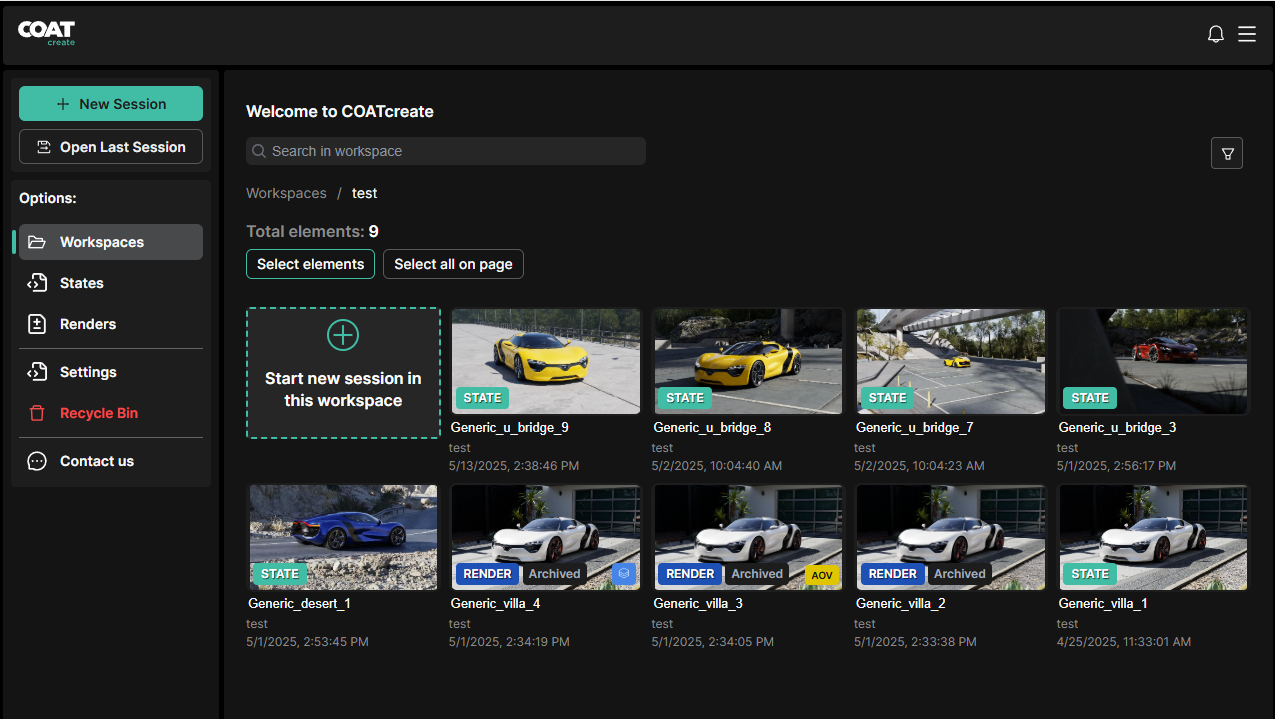1275x719 pixels.
Task: Open Settings in the options list
Action: click(88, 372)
